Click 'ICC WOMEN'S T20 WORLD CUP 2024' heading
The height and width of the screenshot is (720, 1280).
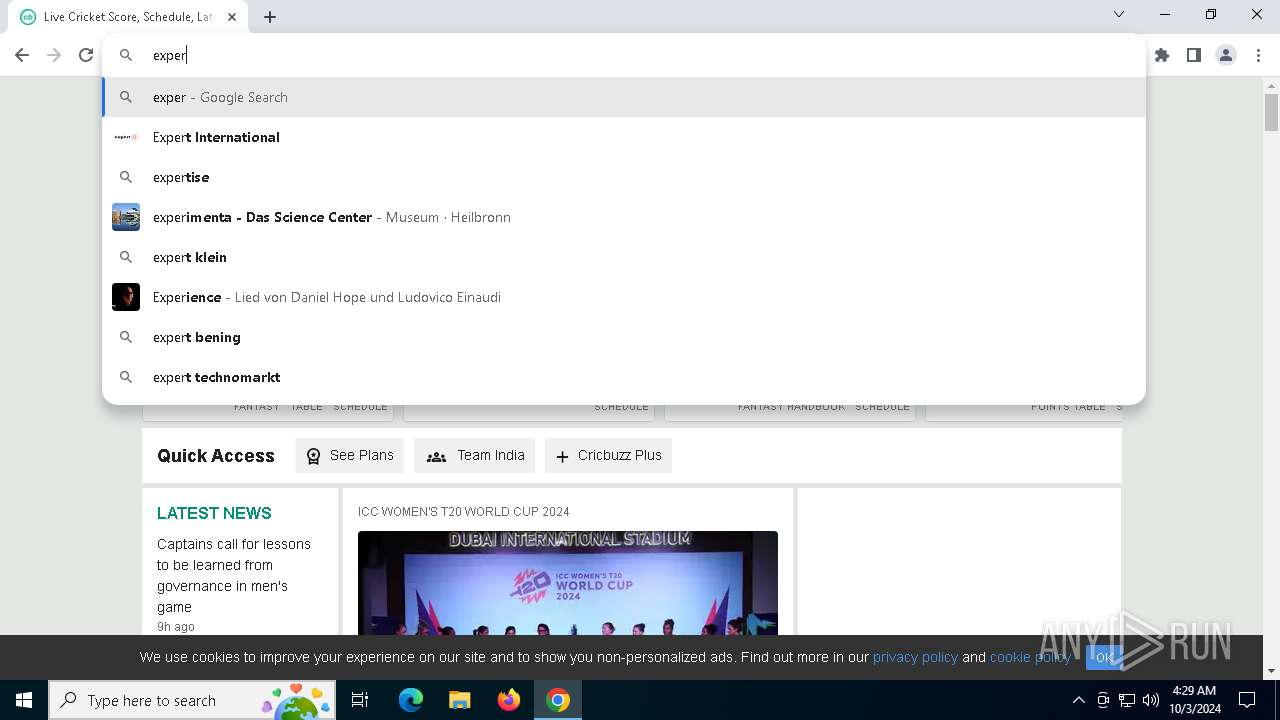click(x=464, y=512)
